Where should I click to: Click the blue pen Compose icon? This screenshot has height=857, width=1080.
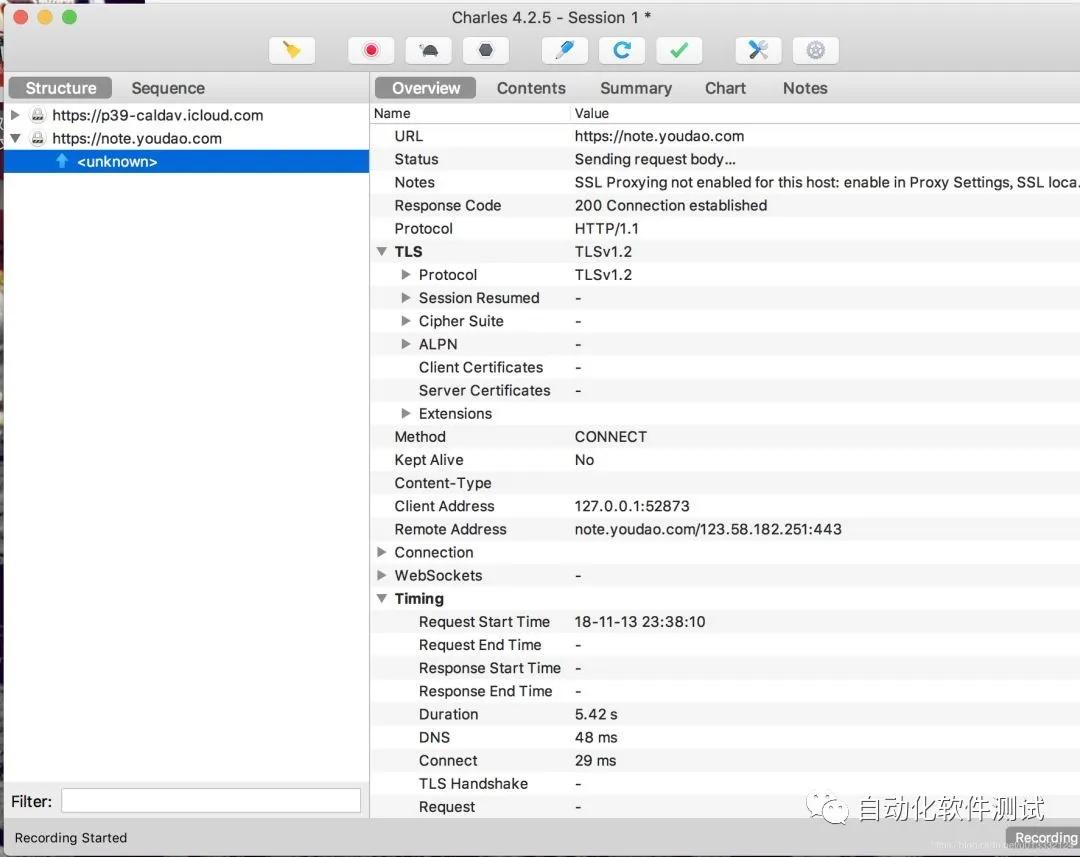[x=564, y=50]
